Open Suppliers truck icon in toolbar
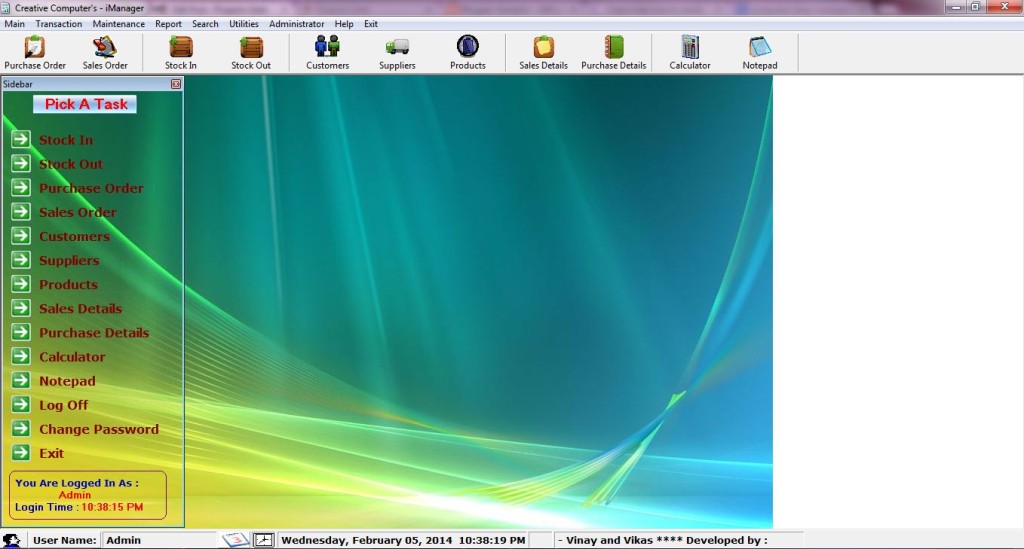 (x=397, y=52)
